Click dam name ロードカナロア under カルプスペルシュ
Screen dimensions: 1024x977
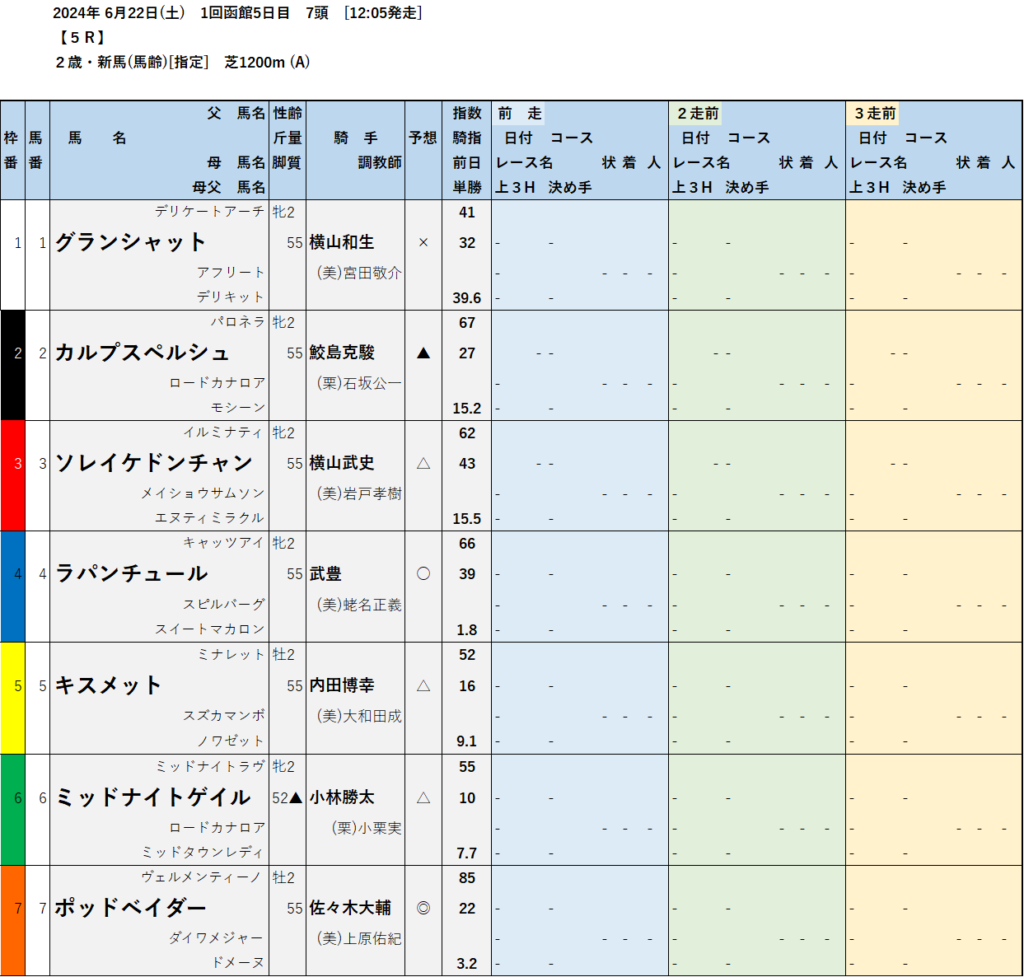217,383
